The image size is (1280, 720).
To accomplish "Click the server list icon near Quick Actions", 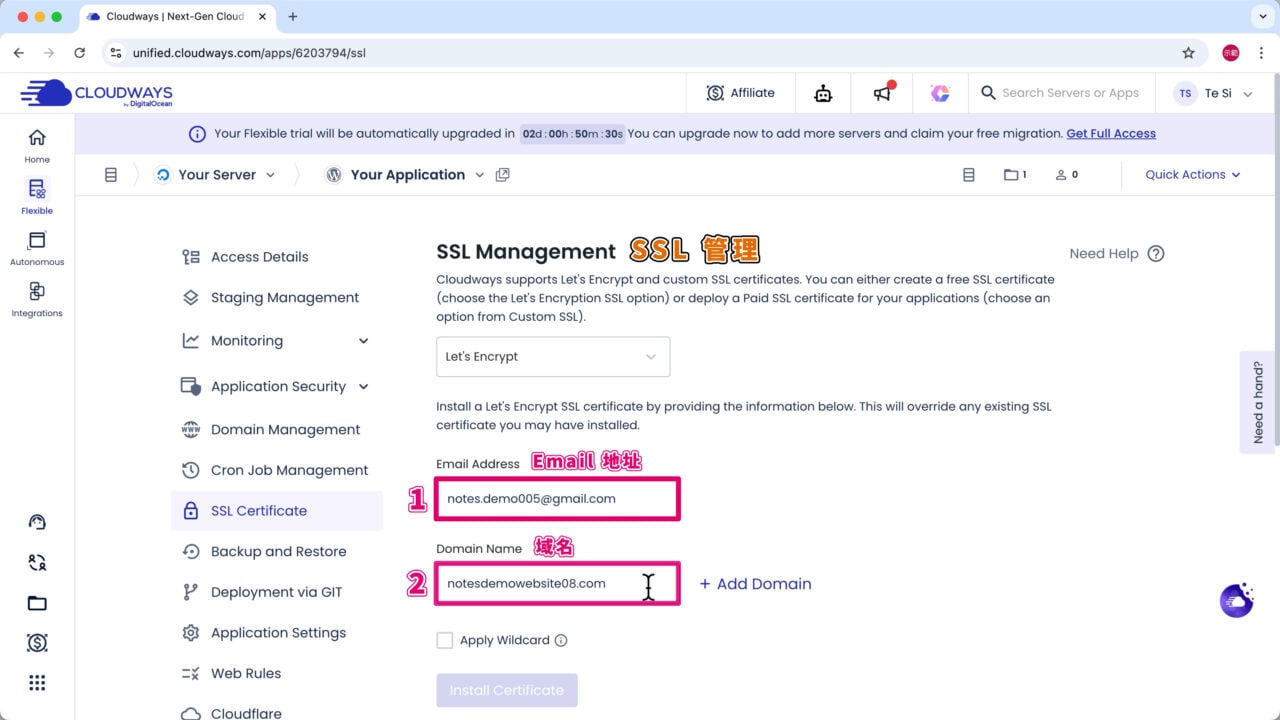I will tap(968, 174).
